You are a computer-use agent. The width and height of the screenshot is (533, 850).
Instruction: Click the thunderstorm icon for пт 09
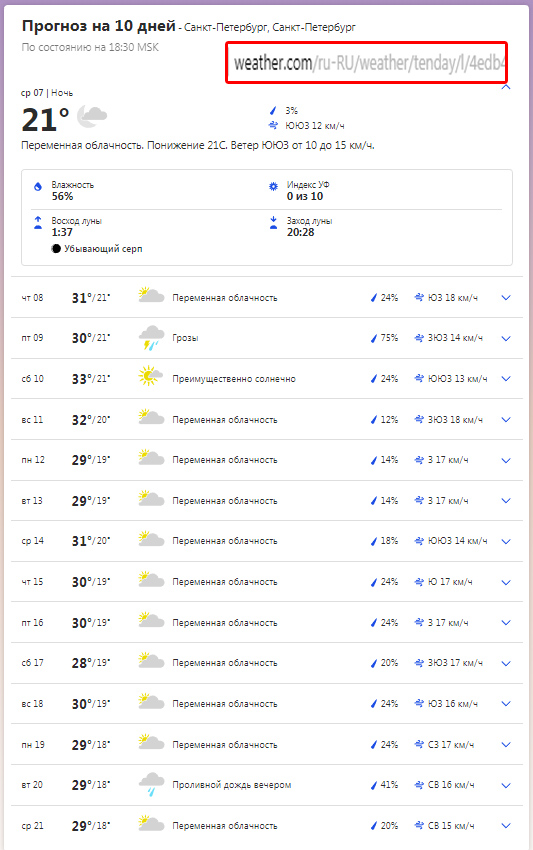click(151, 338)
